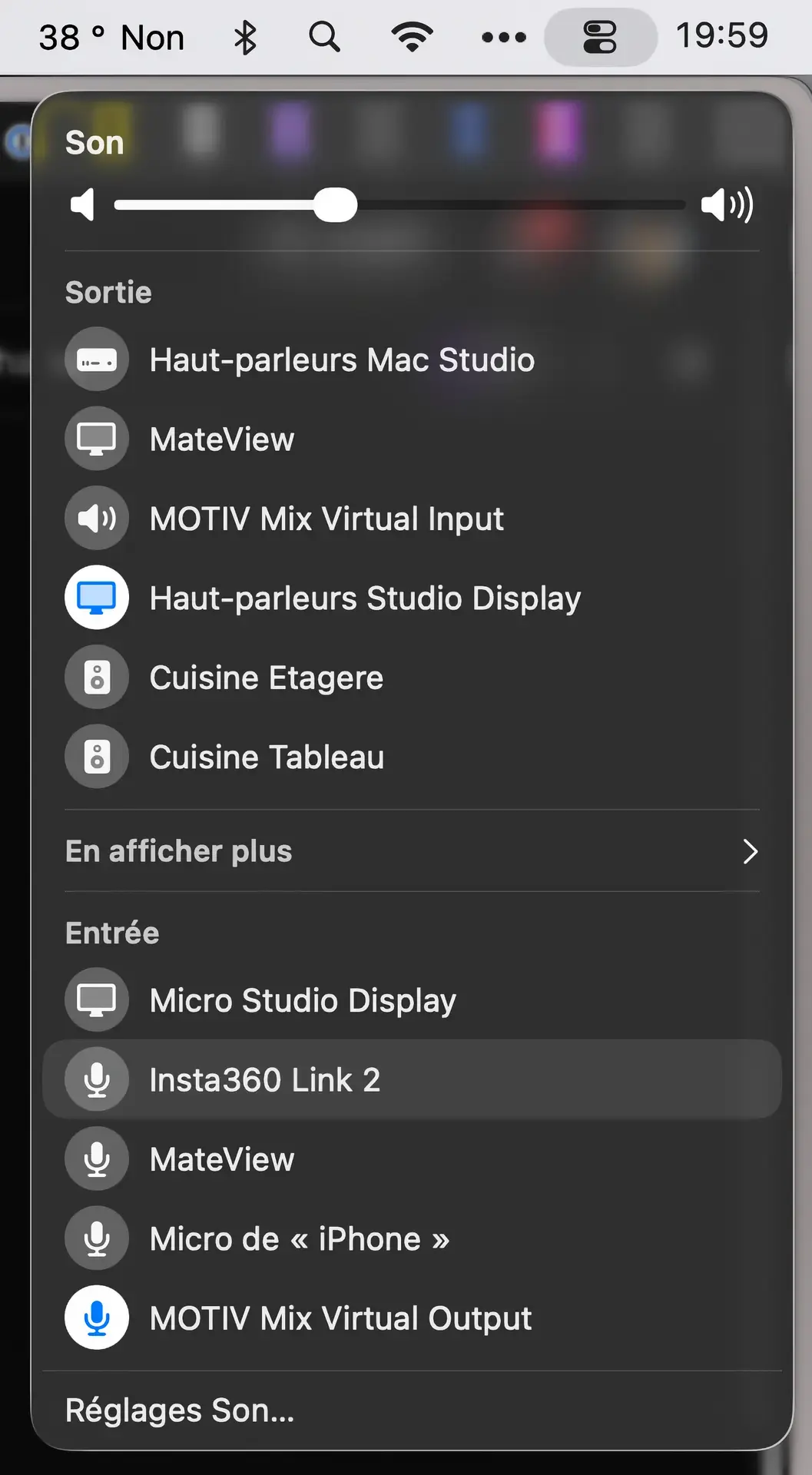
Task: Choose "Cuisine Tableau" AirPlay output label
Action: point(267,757)
